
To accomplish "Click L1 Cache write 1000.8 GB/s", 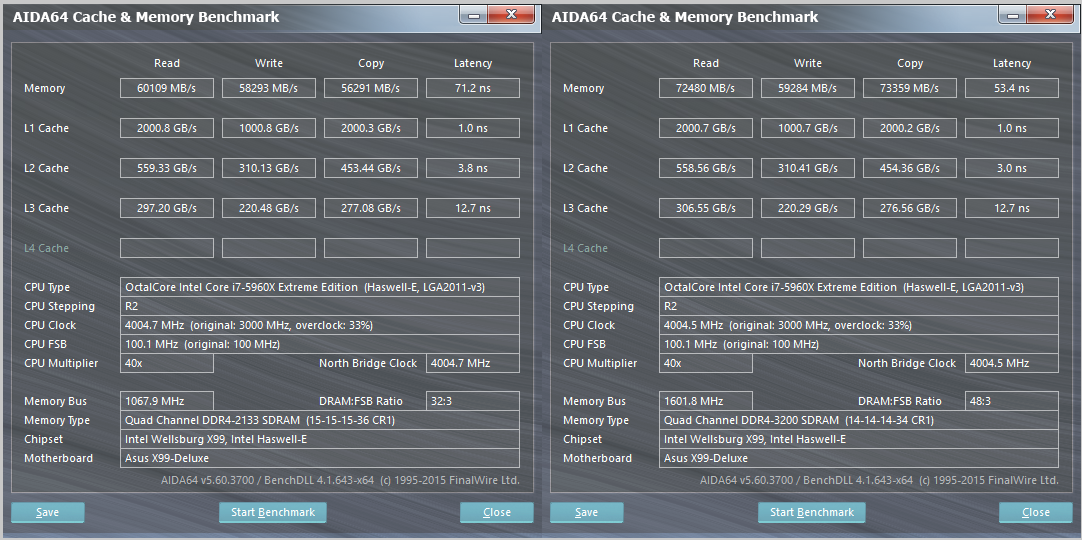I will pyautogui.click(x=269, y=128).
